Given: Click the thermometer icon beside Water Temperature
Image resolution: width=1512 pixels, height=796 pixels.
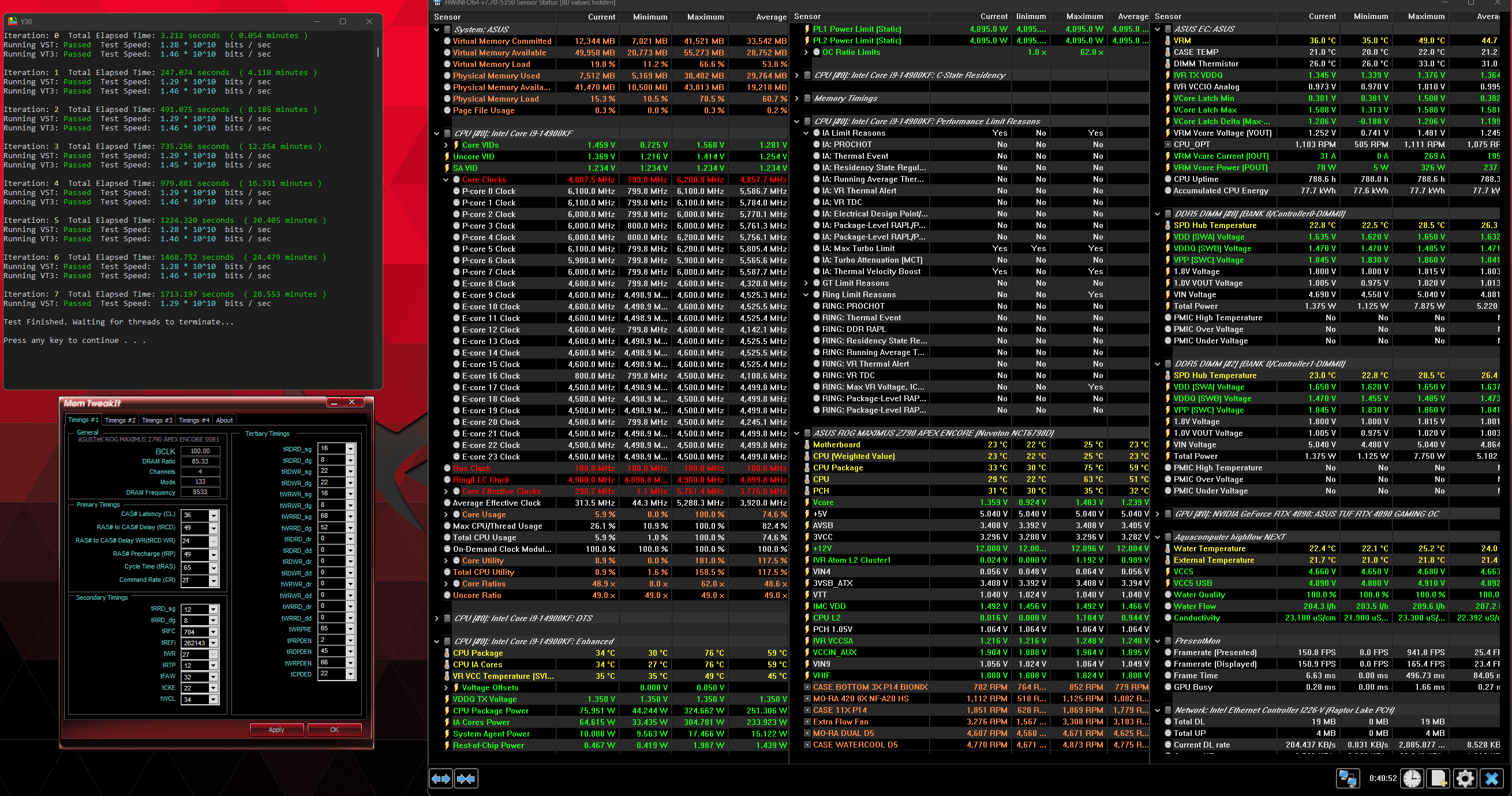Looking at the screenshot, I should point(1168,548).
